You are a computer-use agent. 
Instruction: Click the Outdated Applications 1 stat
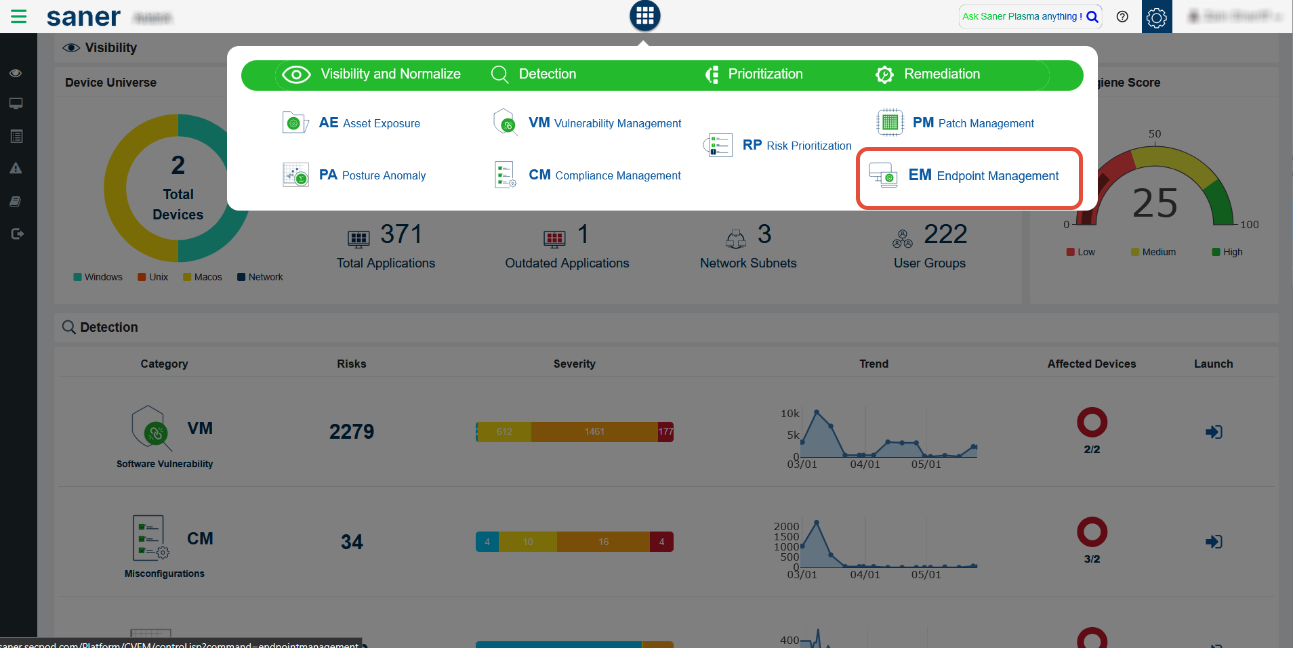click(567, 246)
